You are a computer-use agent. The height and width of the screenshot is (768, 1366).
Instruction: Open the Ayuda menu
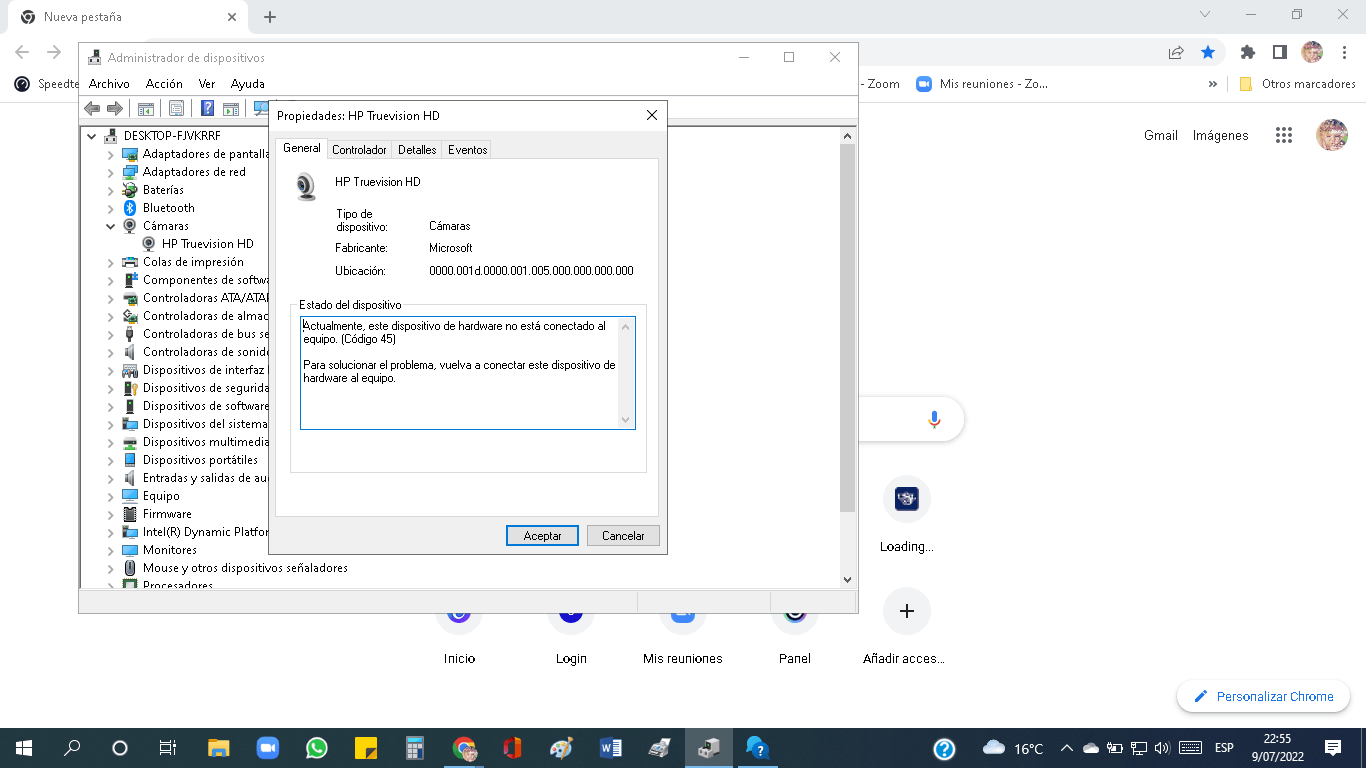(248, 84)
